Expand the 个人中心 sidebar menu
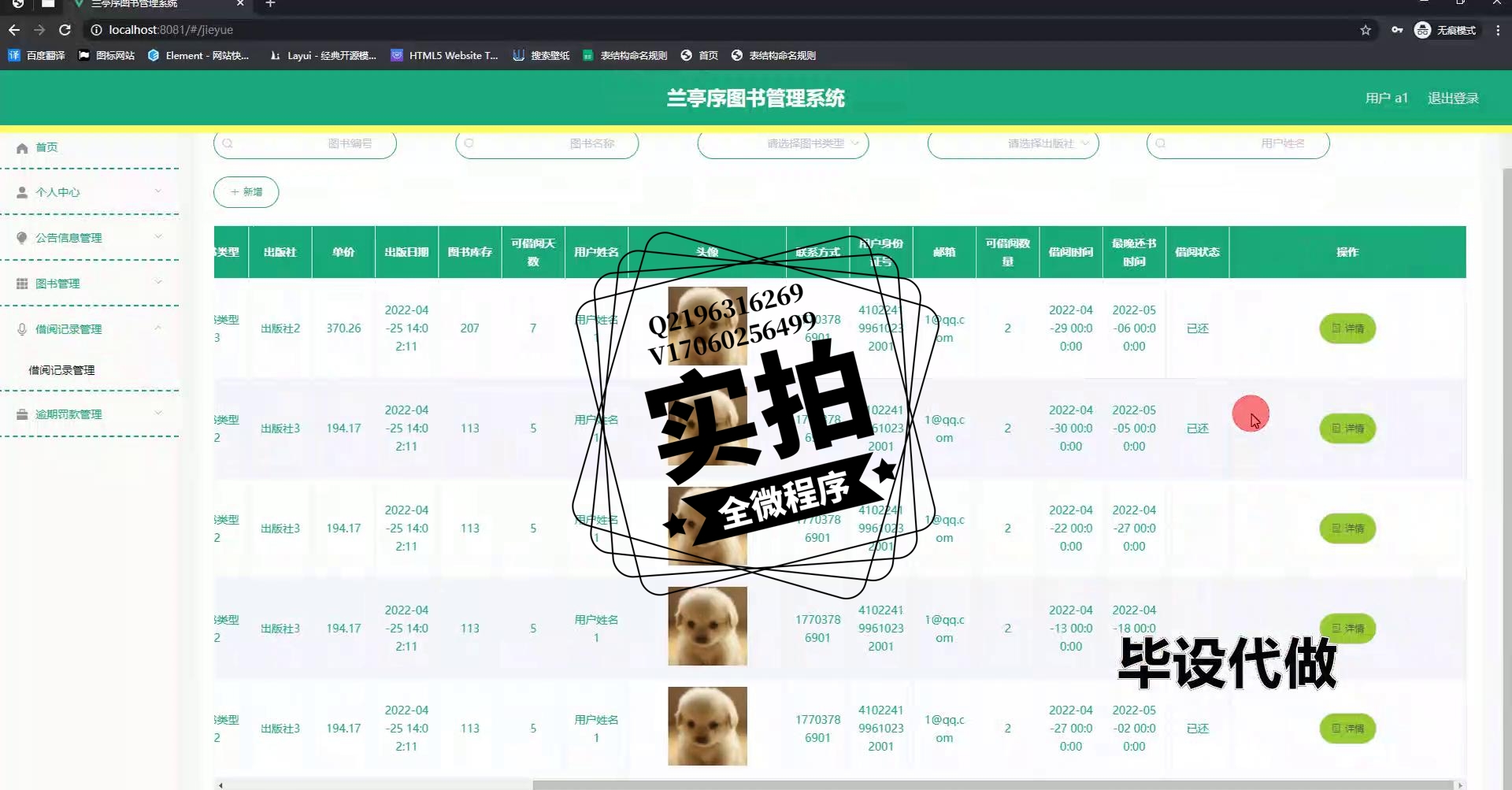Image resolution: width=1512 pixels, height=790 pixels. (x=90, y=192)
